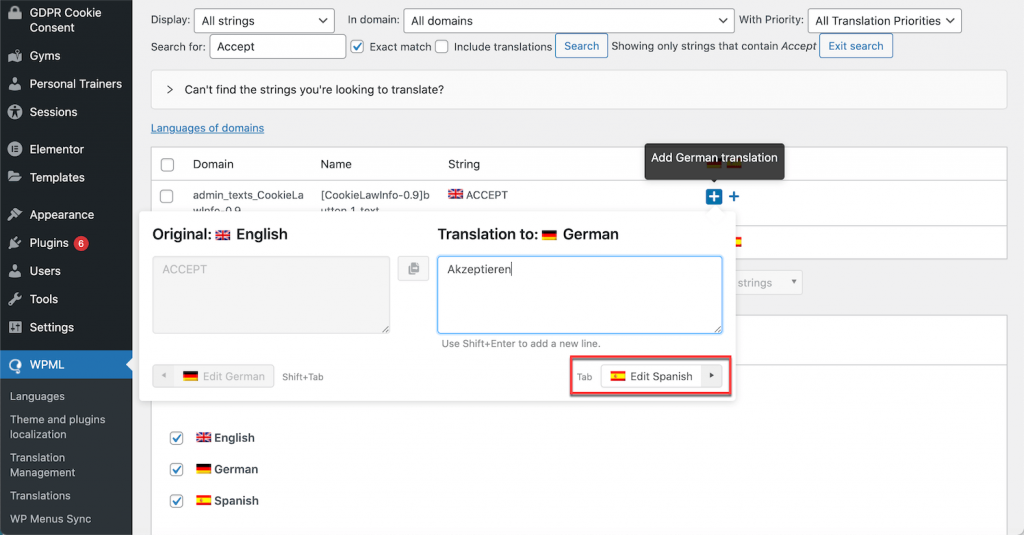
Task: Toggle the English language checkbox
Action: [x=176, y=438]
